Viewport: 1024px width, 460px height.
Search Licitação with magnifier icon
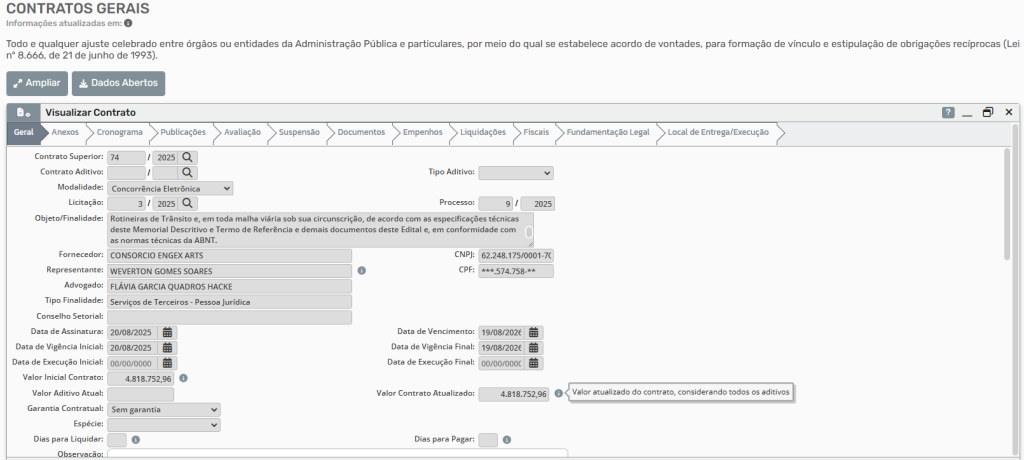point(187,203)
